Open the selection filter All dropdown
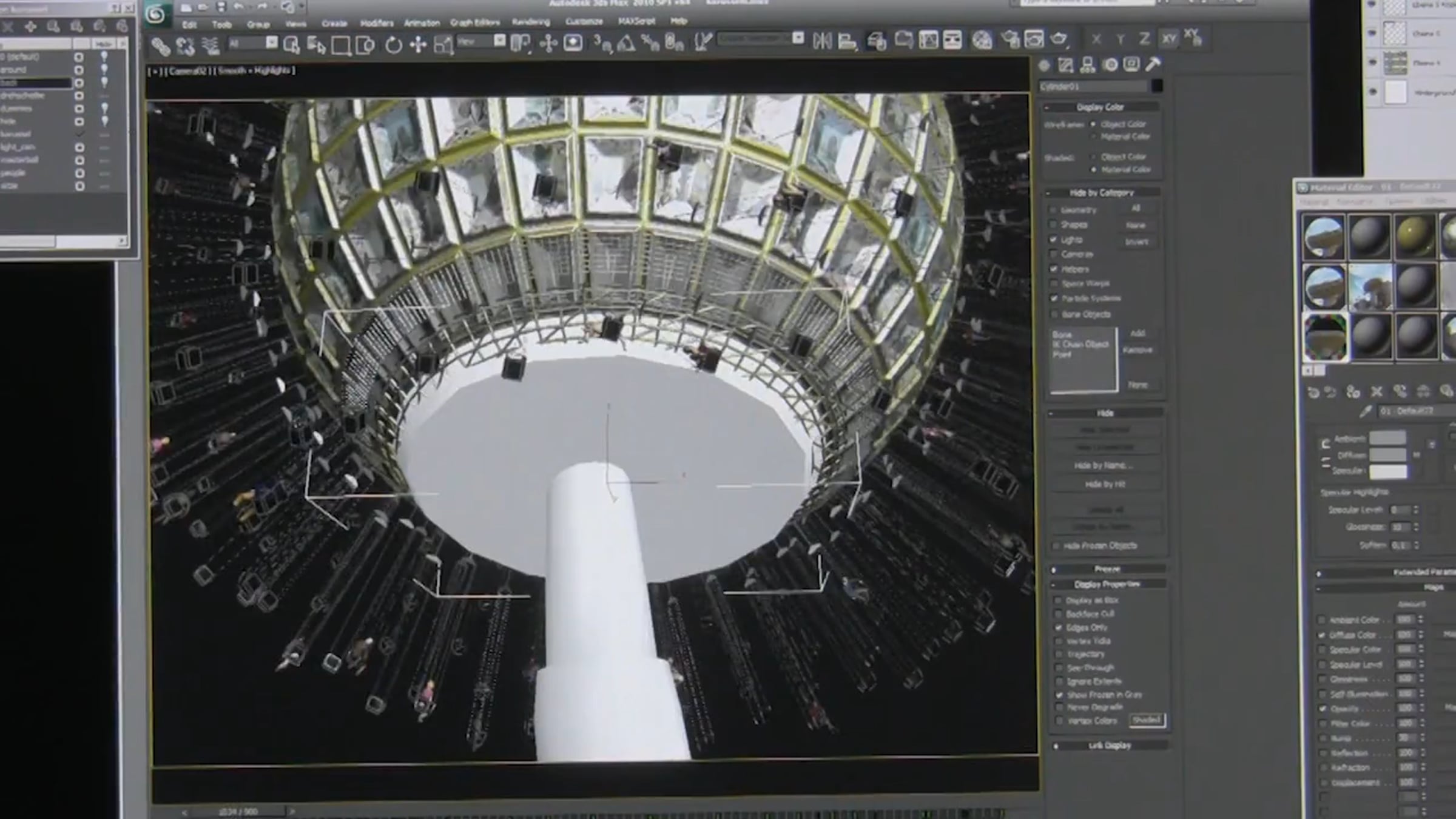The image size is (1456, 819). 271,42
